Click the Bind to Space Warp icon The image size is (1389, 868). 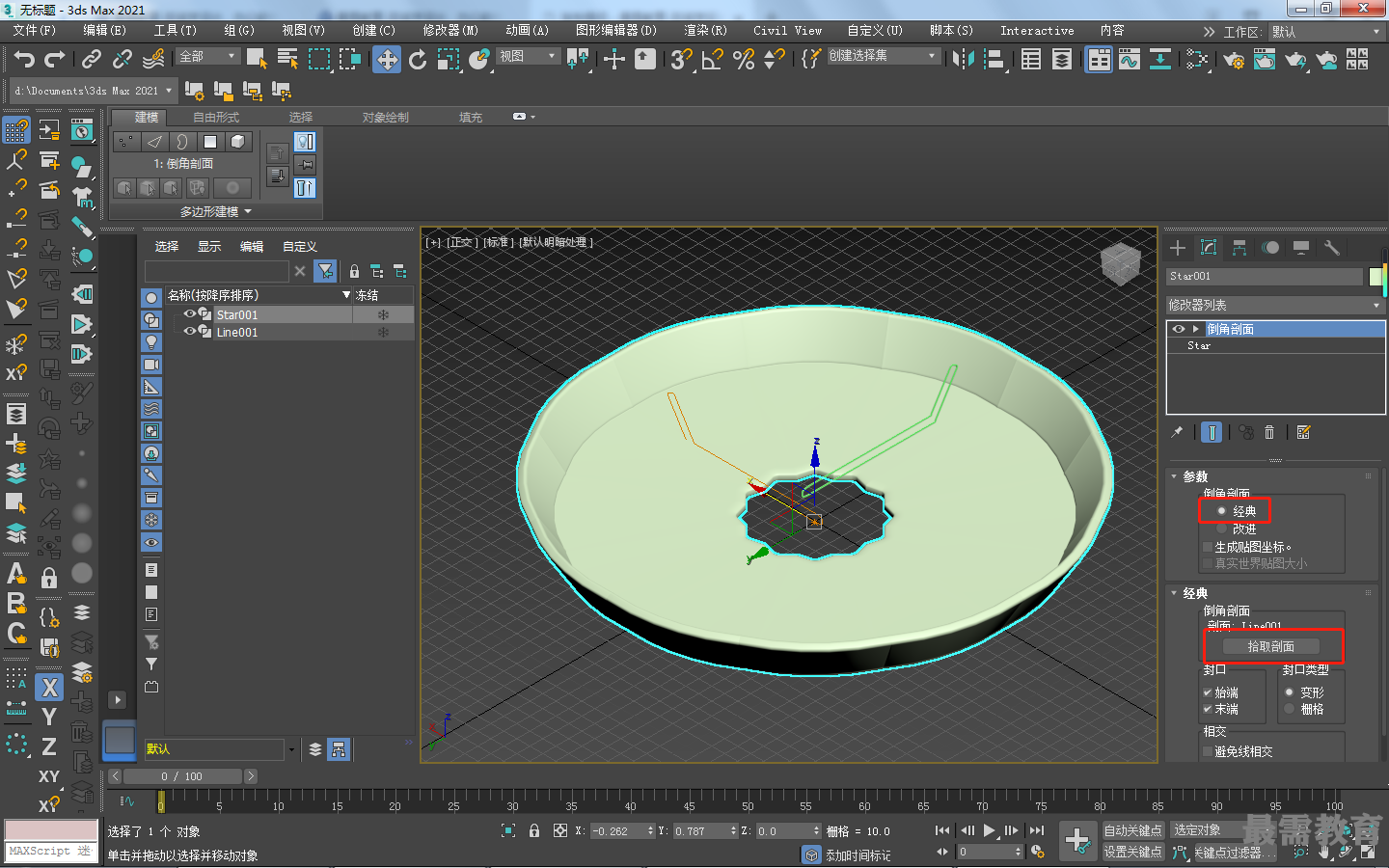[153, 60]
